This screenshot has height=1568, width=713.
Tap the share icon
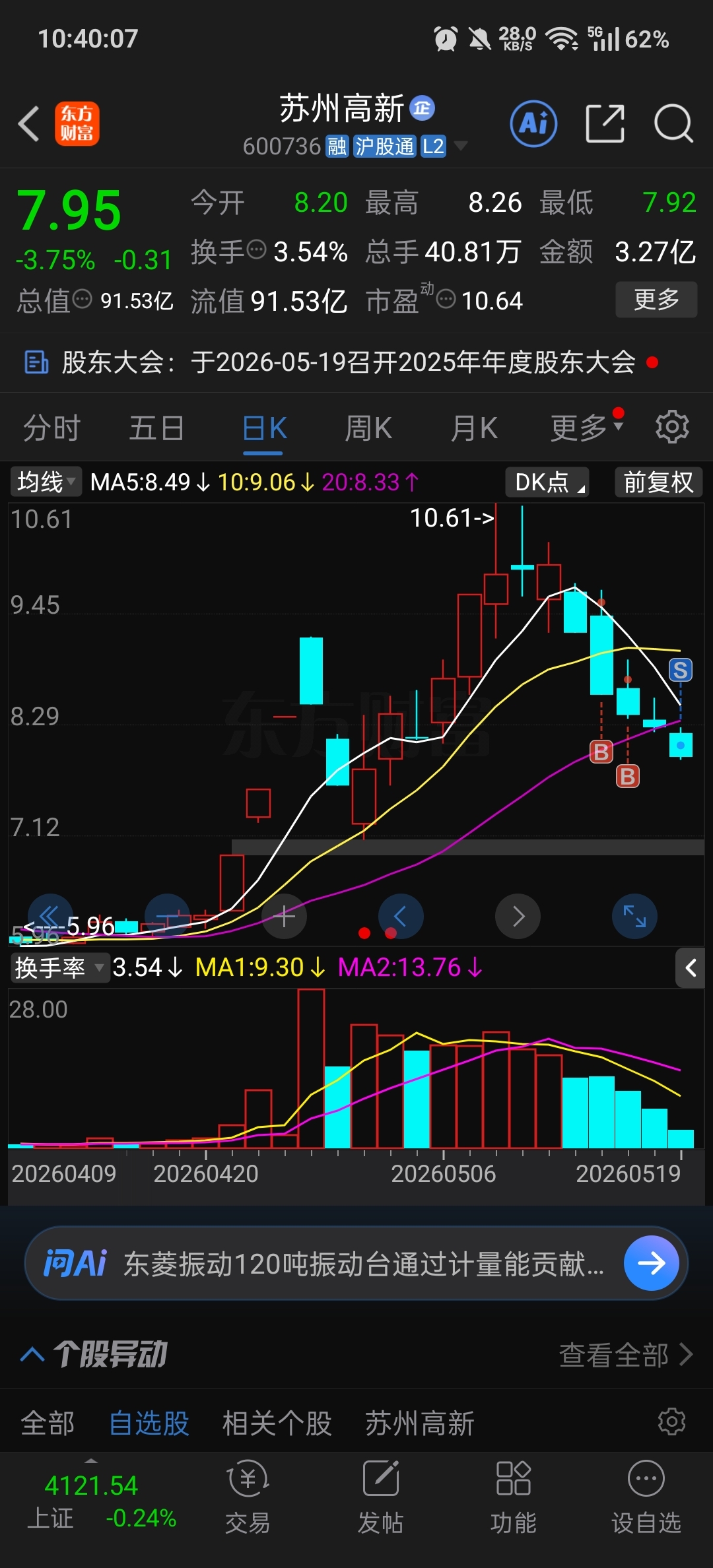point(605,123)
